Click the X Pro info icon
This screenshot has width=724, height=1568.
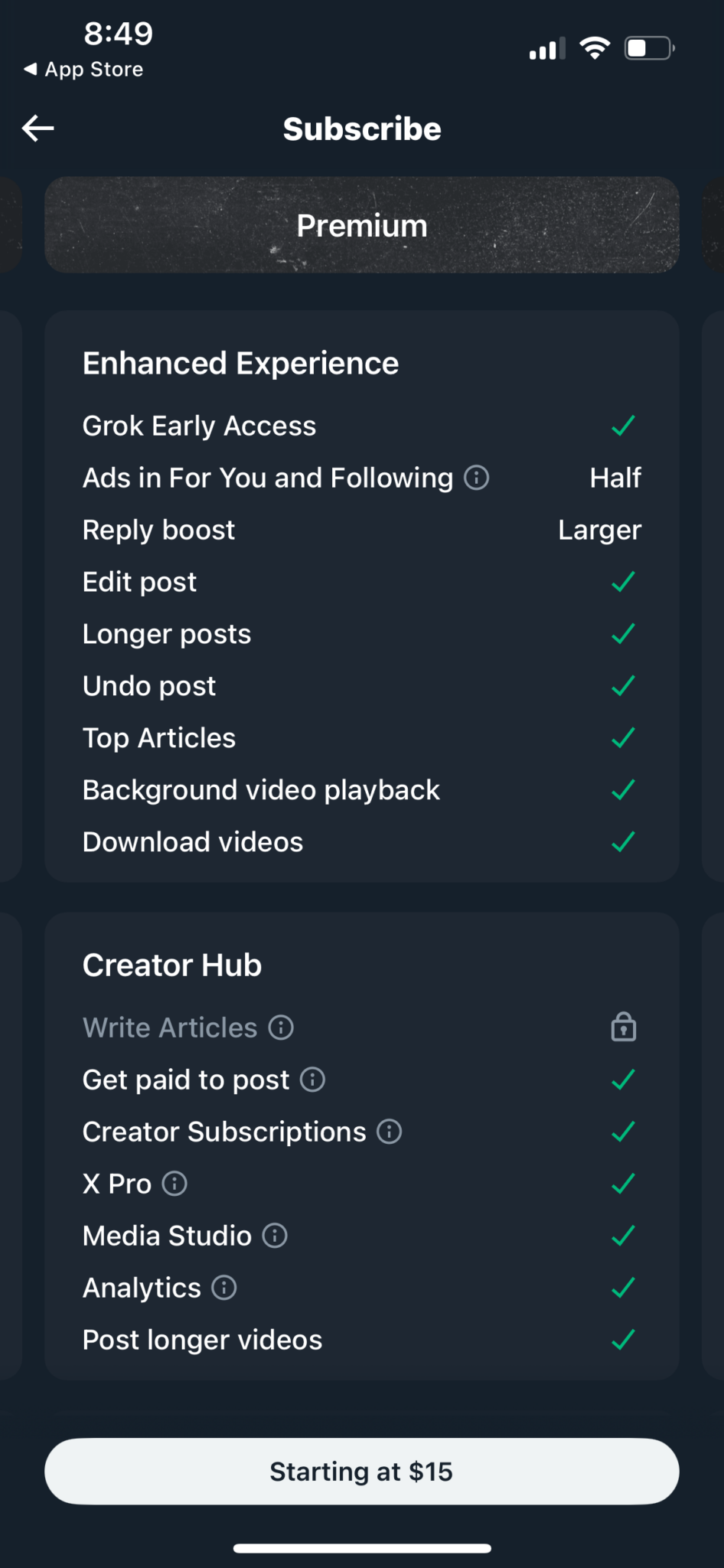point(174,1184)
